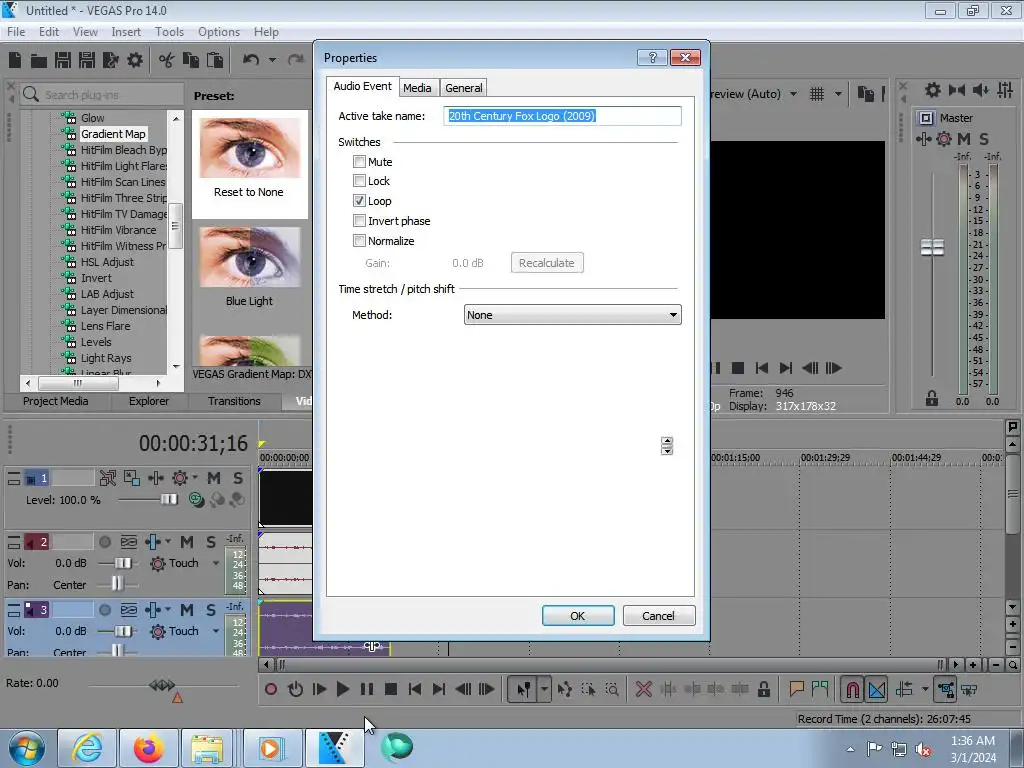Click Cancel in Properties dialog
Screen dimensions: 1024x768
click(658, 616)
